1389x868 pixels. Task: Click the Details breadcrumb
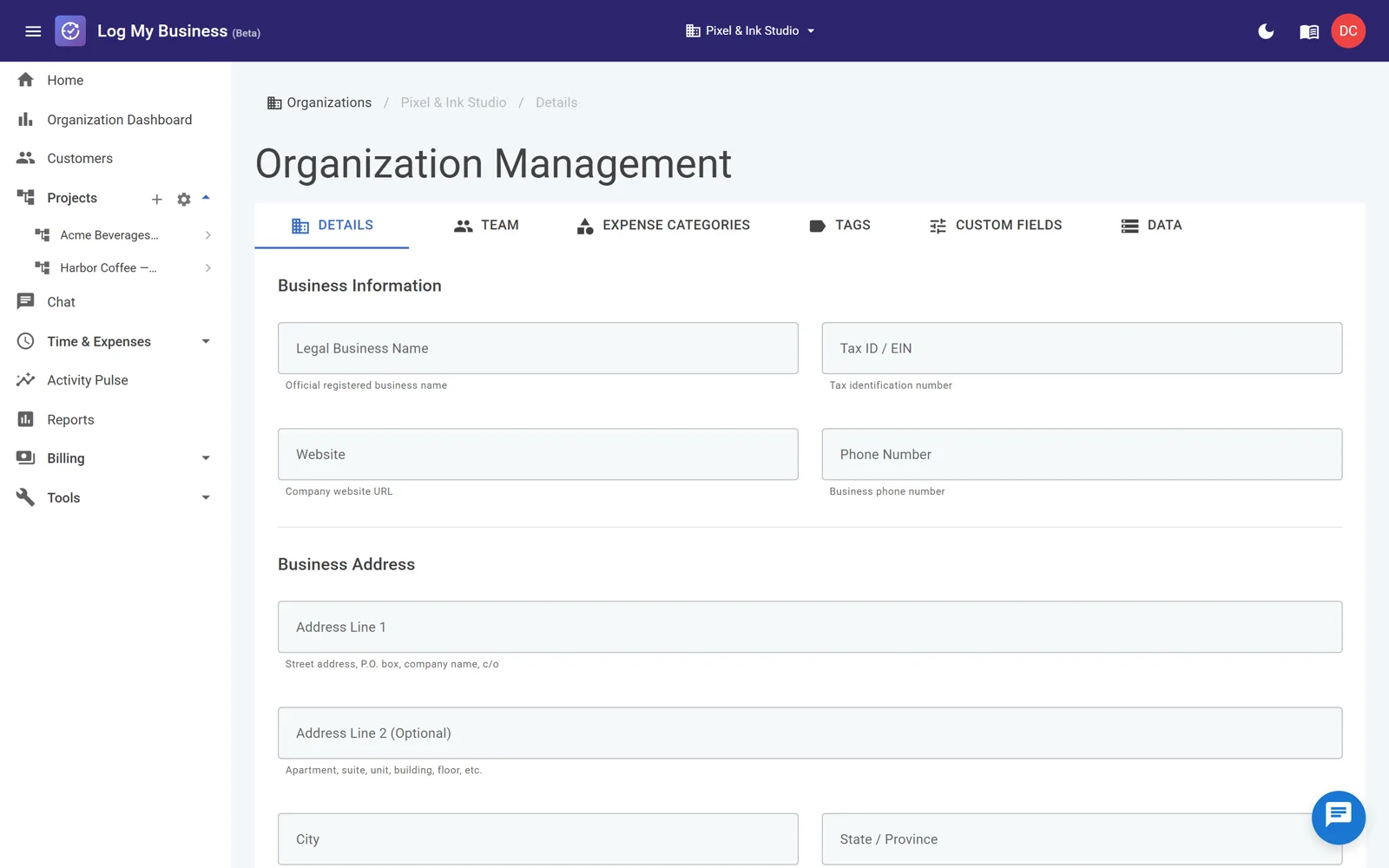click(x=556, y=102)
